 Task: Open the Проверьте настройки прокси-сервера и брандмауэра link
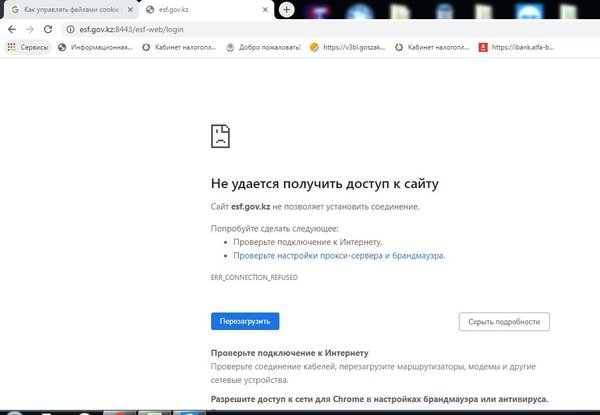point(339,256)
